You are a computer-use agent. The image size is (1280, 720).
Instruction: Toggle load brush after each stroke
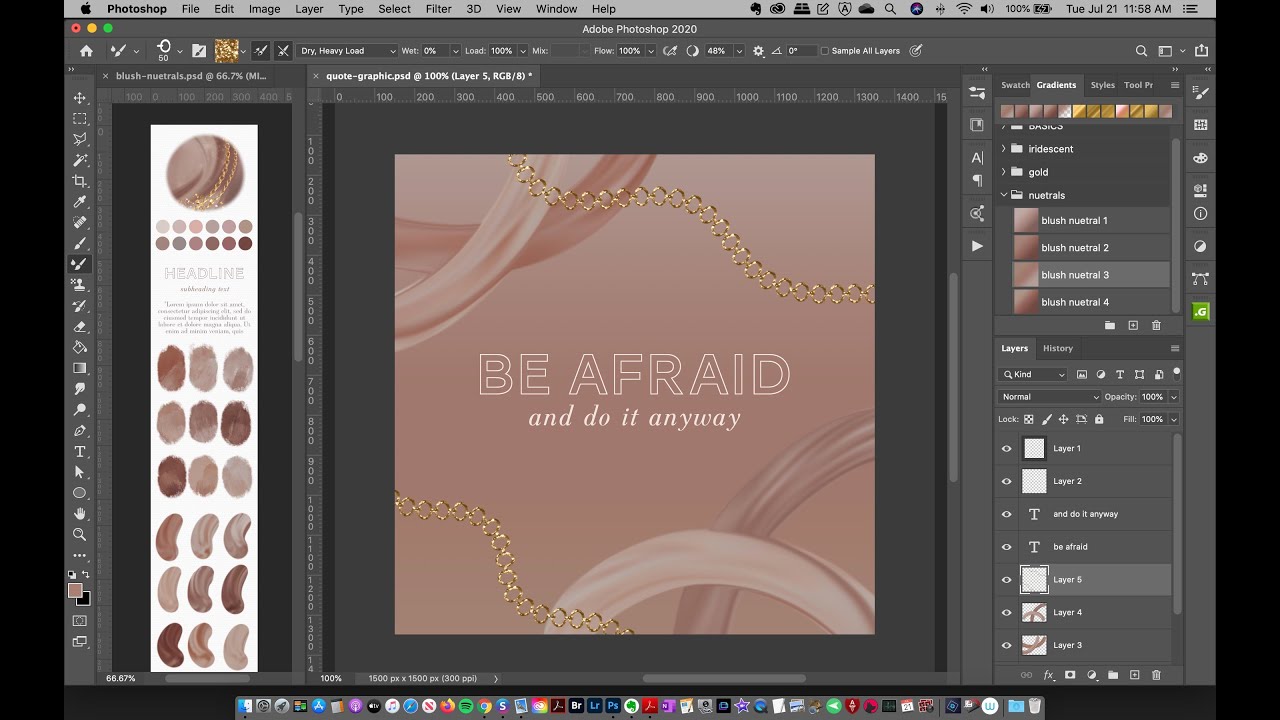(261, 51)
